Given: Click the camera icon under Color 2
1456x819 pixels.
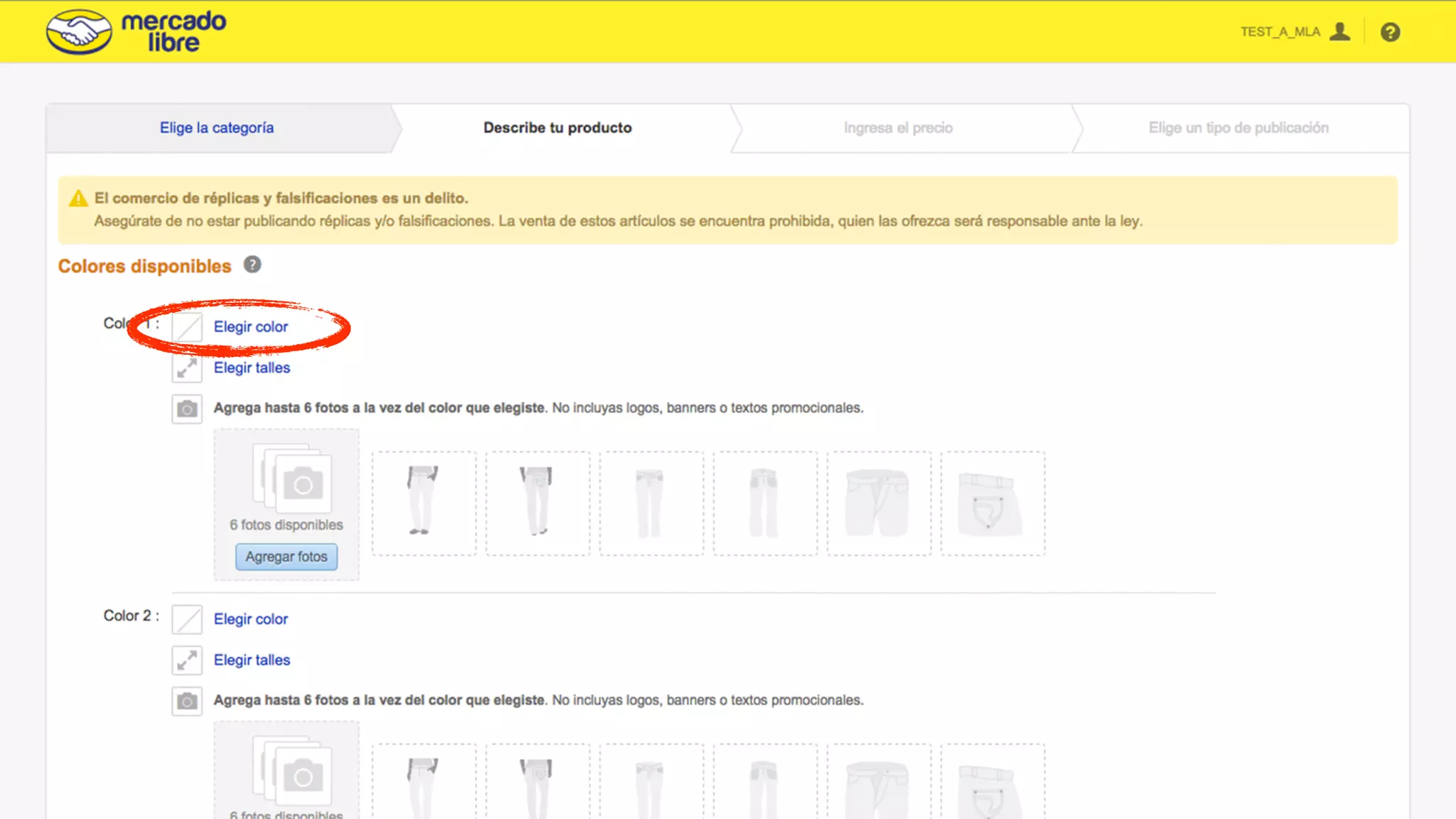Looking at the screenshot, I should (x=187, y=701).
